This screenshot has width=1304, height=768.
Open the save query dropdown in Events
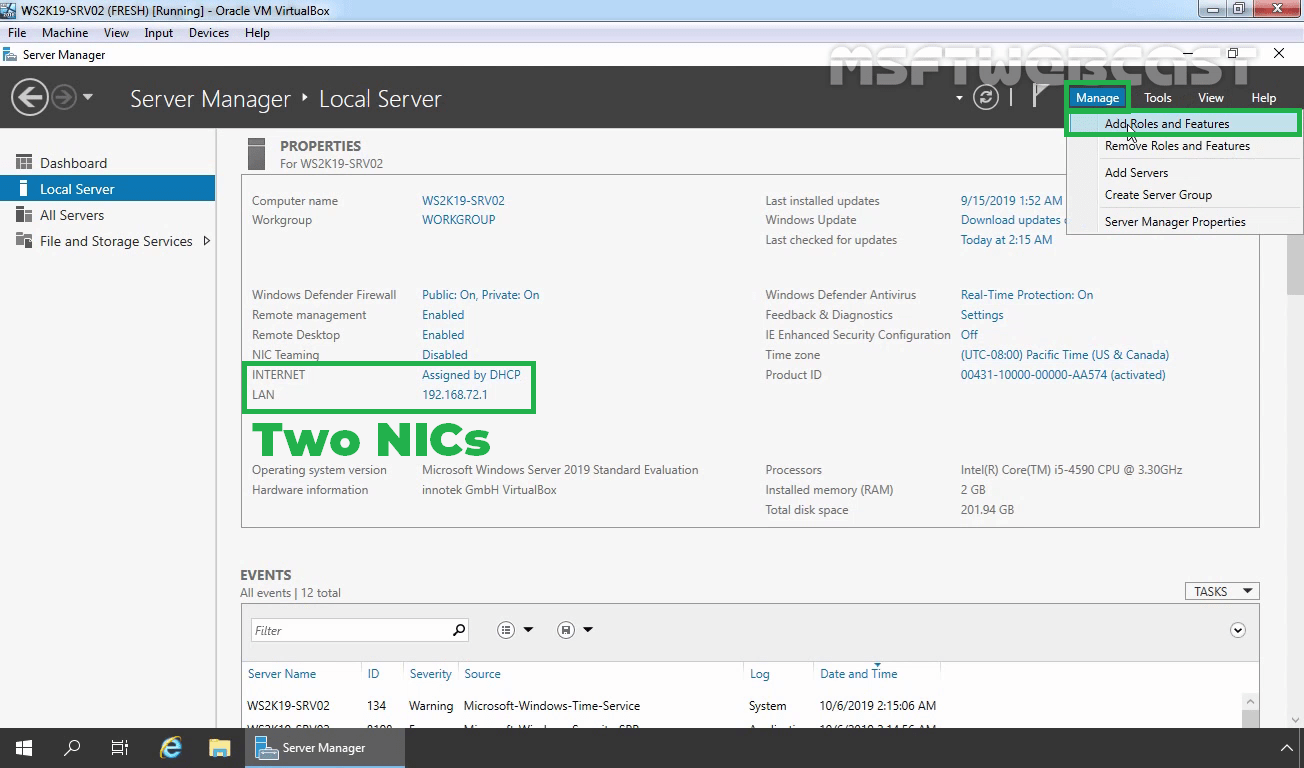(x=575, y=630)
